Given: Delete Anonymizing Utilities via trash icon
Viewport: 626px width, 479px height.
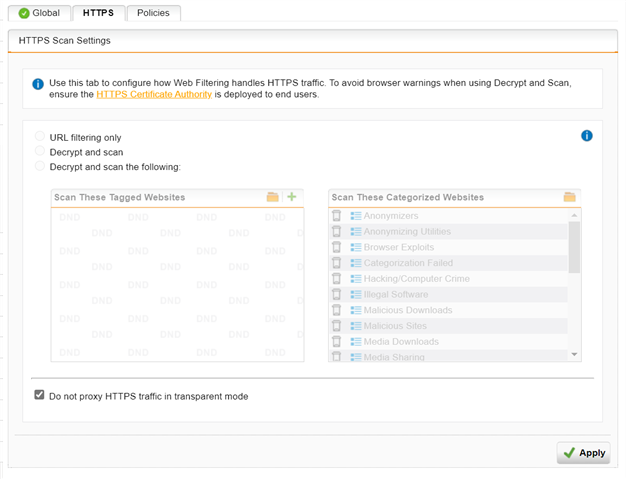Looking at the screenshot, I should click(x=337, y=232).
